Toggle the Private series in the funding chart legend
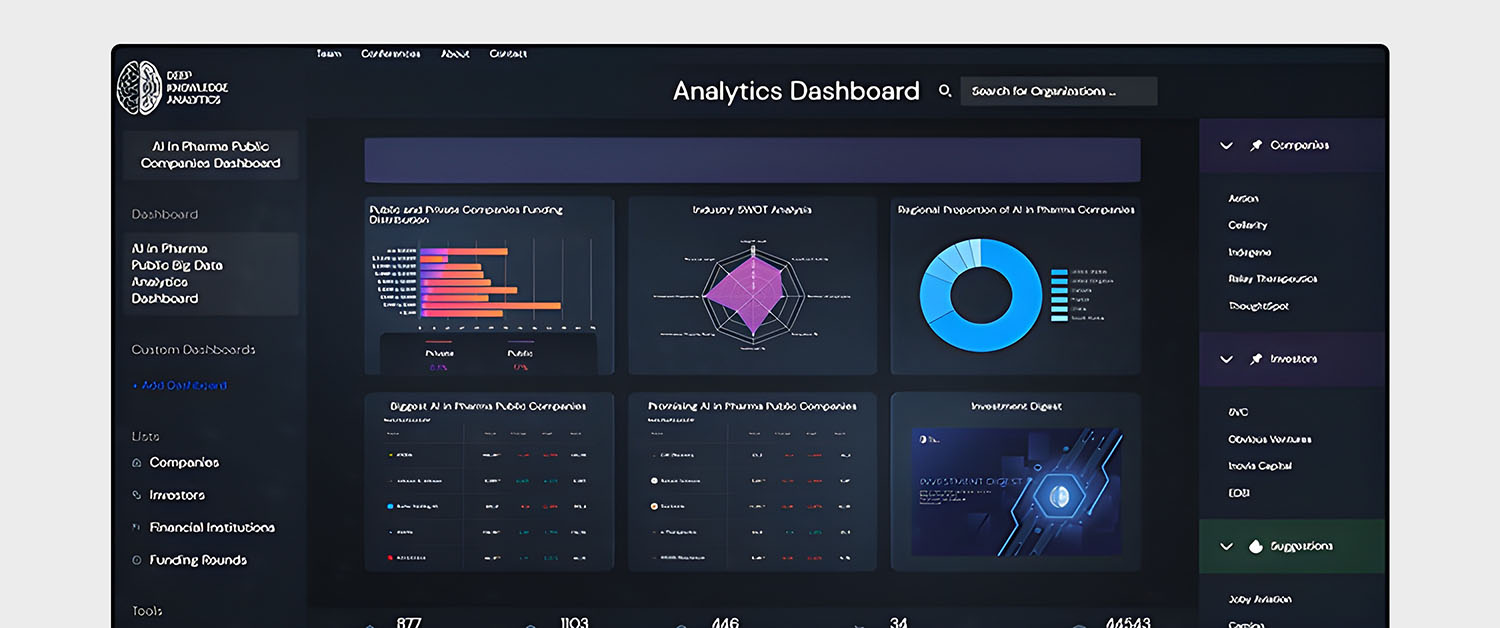 pyautogui.click(x=440, y=353)
